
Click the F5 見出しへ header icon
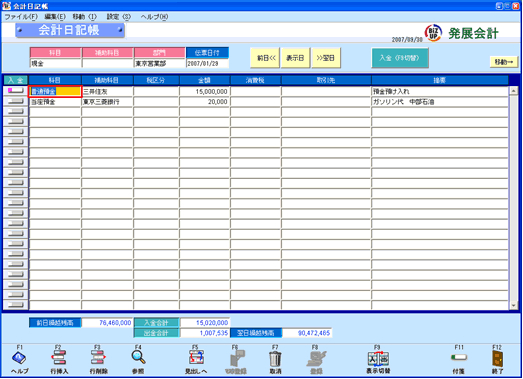tap(196, 358)
